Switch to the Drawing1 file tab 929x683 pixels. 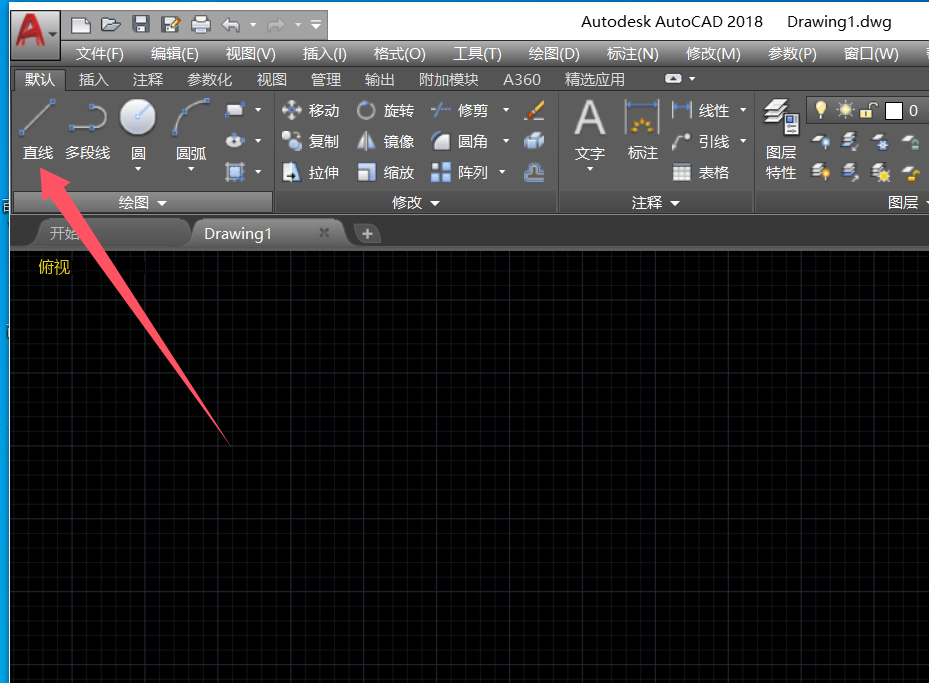[x=268, y=233]
